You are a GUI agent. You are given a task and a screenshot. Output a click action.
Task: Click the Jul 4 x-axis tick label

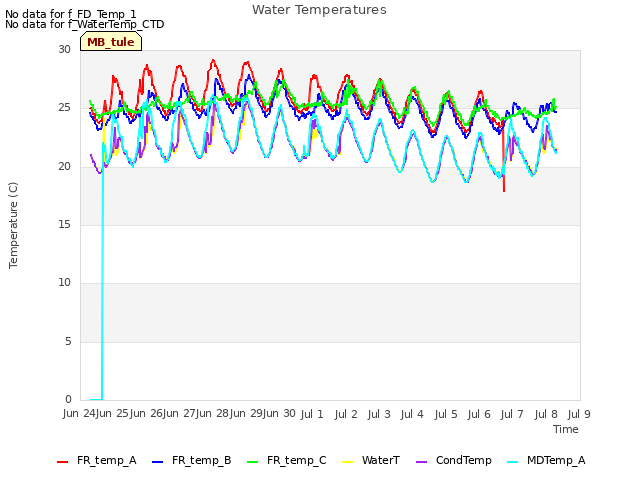(x=412, y=414)
